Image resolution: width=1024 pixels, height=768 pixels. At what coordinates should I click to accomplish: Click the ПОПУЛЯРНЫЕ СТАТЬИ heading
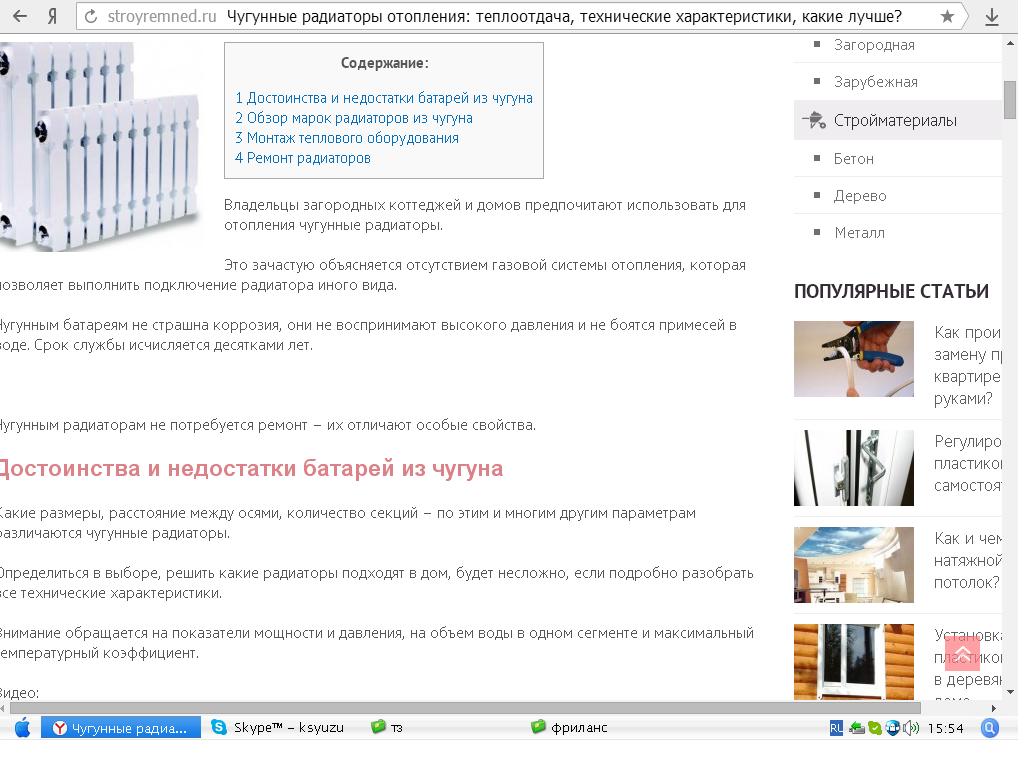point(891,291)
